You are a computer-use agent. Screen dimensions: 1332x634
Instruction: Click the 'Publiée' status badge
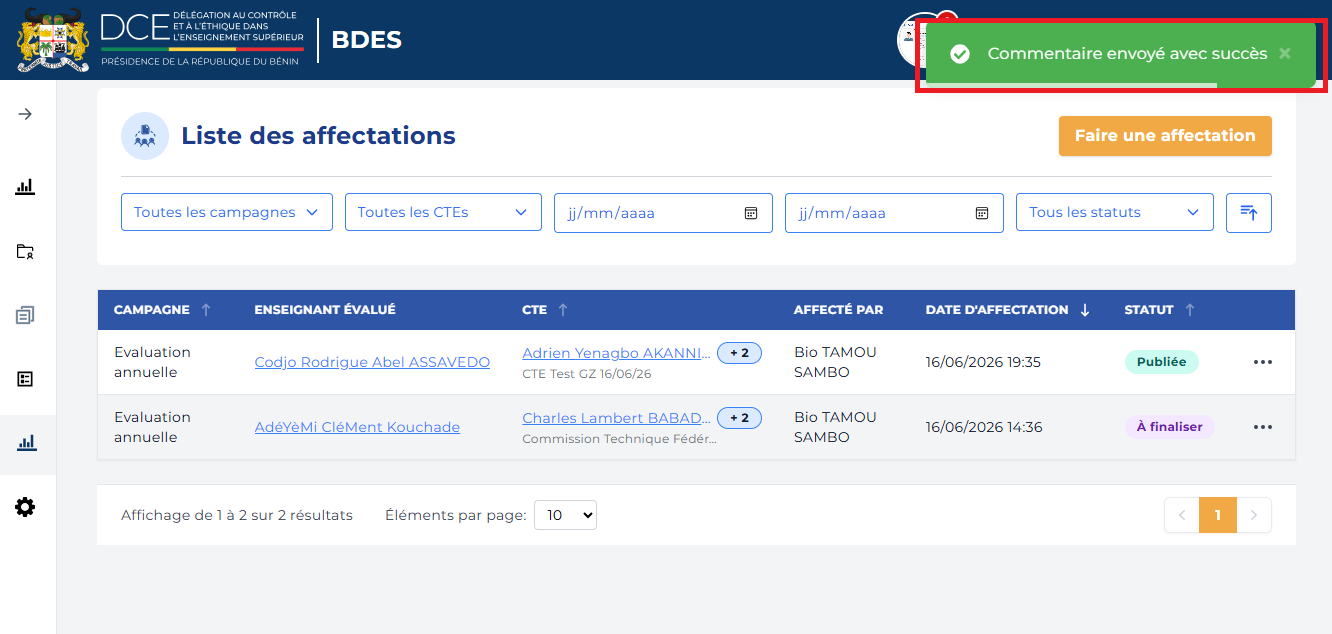tap(1161, 362)
